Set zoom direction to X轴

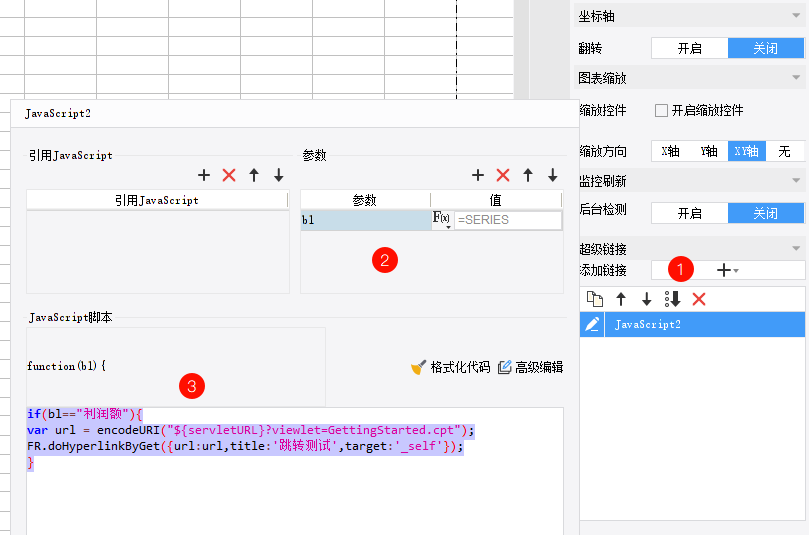671,151
